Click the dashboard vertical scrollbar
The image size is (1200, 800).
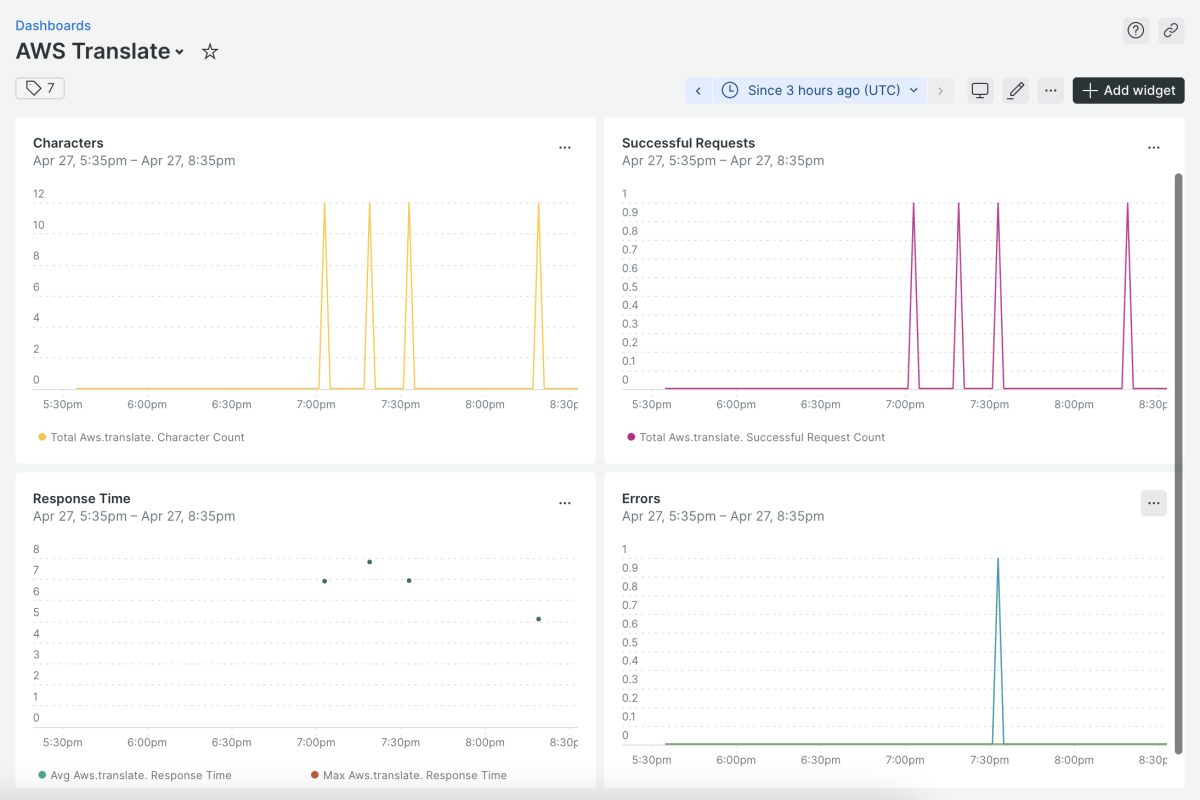[x=1179, y=465]
